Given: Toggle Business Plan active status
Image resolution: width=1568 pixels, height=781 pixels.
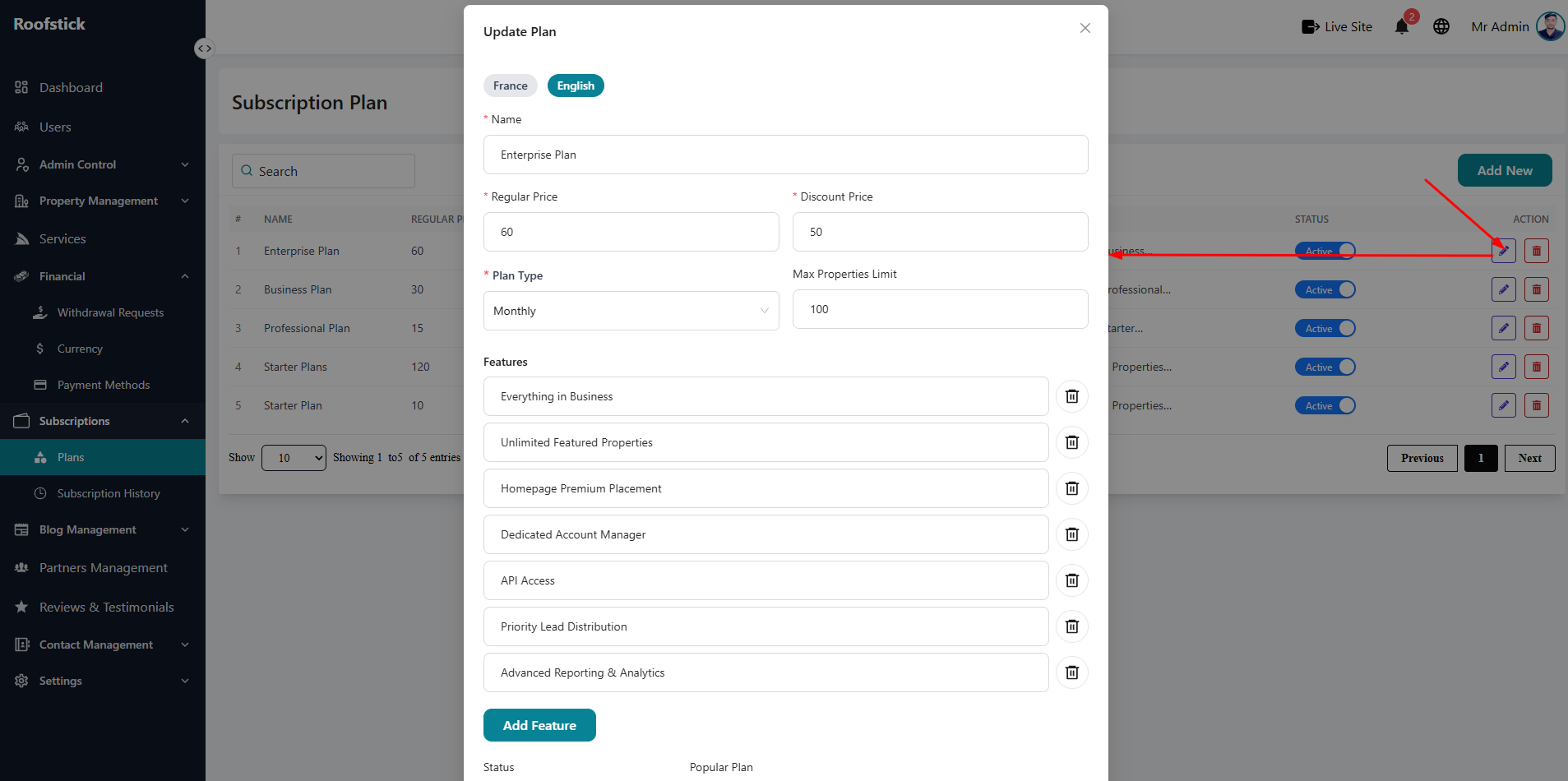Looking at the screenshot, I should click(x=1325, y=289).
